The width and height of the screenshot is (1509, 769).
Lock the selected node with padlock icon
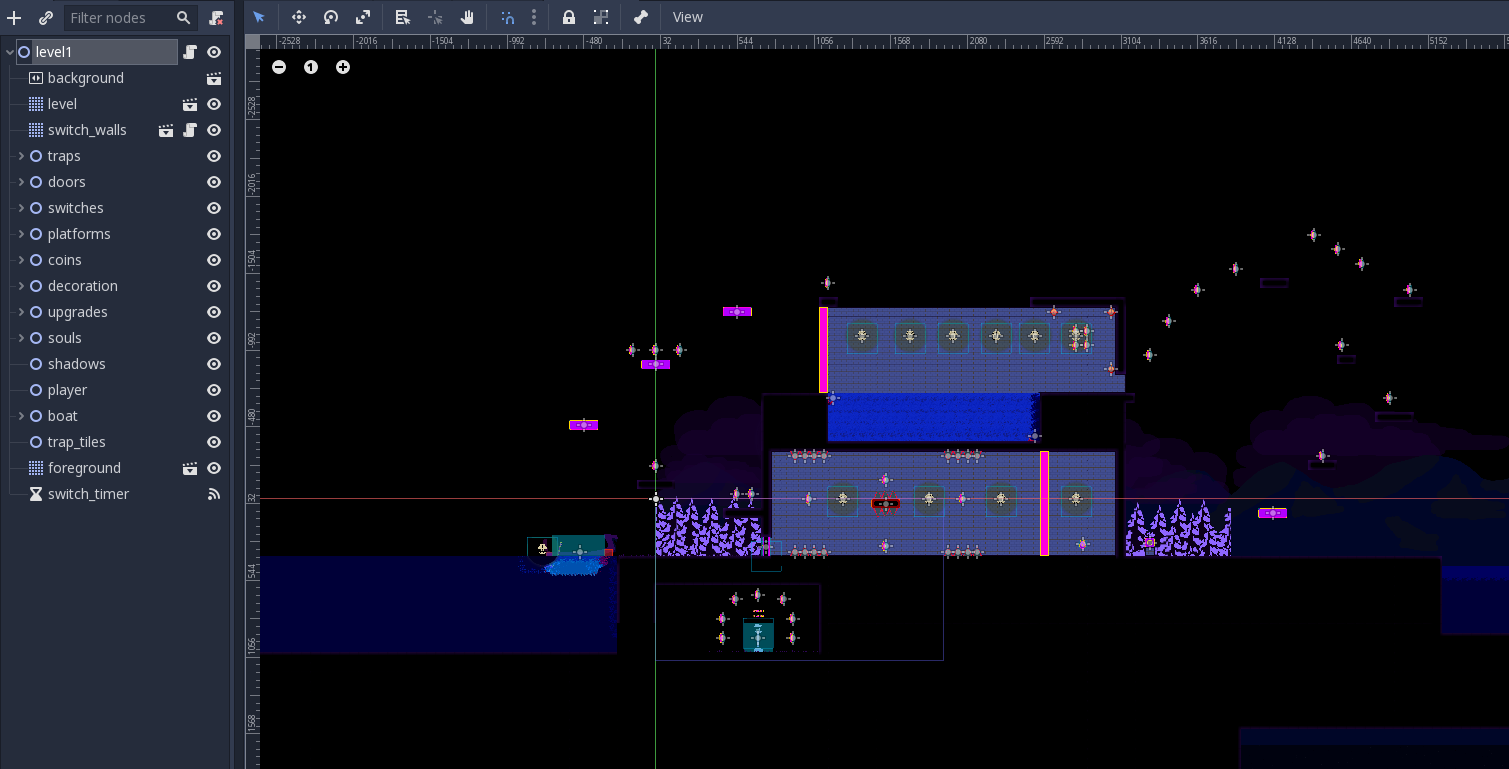[x=568, y=17]
